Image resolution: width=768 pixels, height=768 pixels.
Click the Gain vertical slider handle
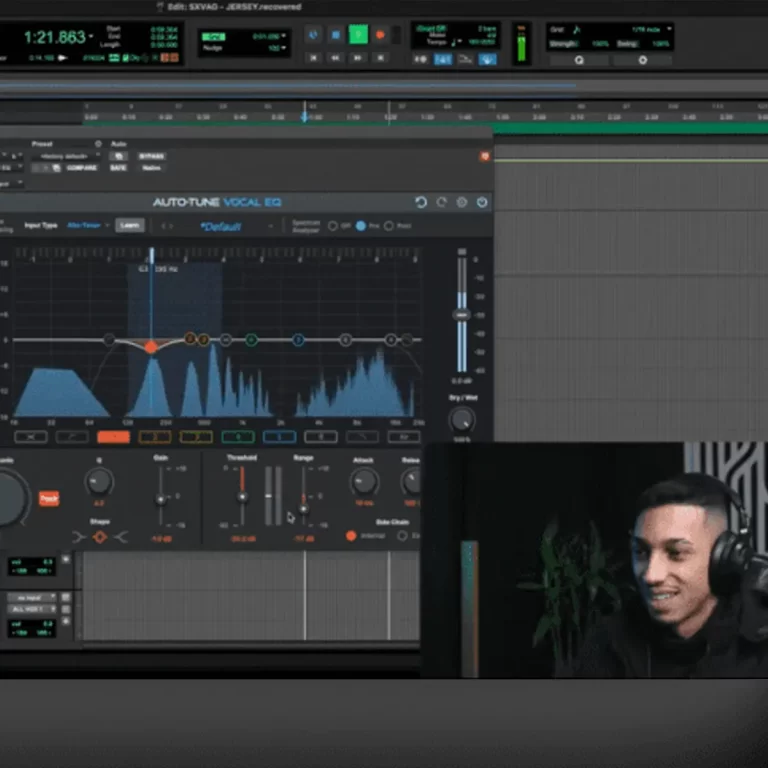click(160, 500)
